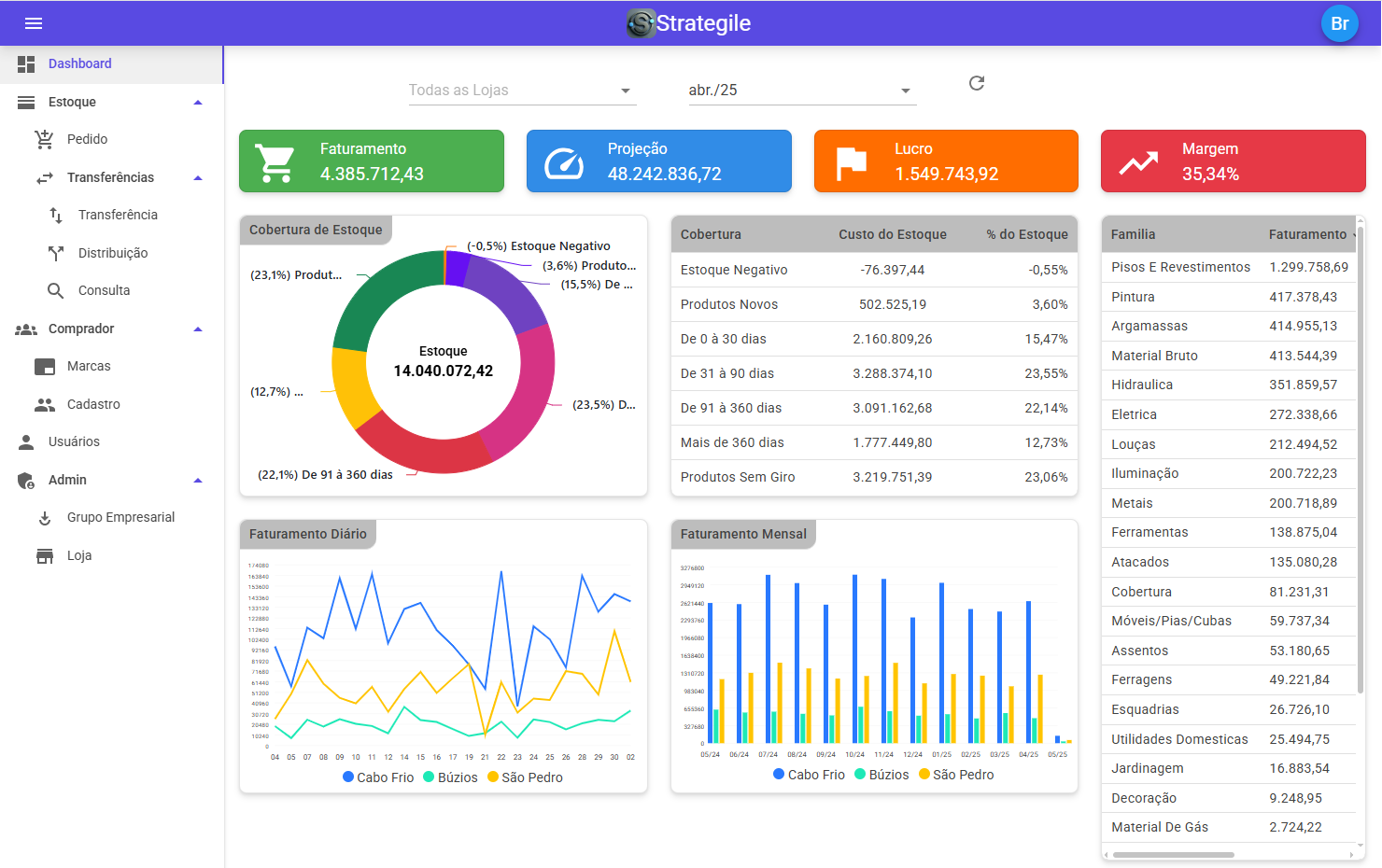Click the refresh icon beside the month selector
The height and width of the screenshot is (868, 1382).
coord(977,83)
